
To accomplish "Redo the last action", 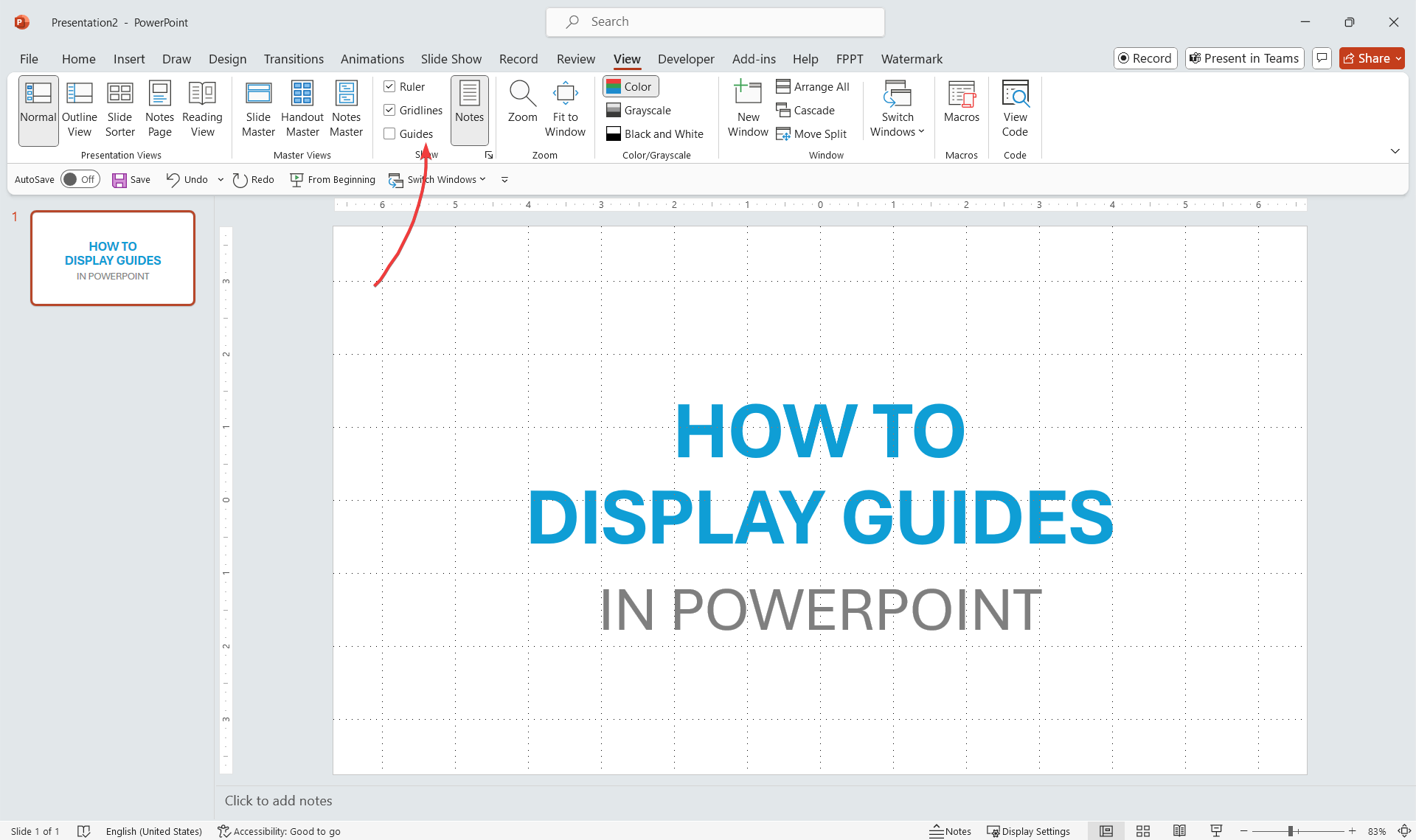I will click(253, 179).
